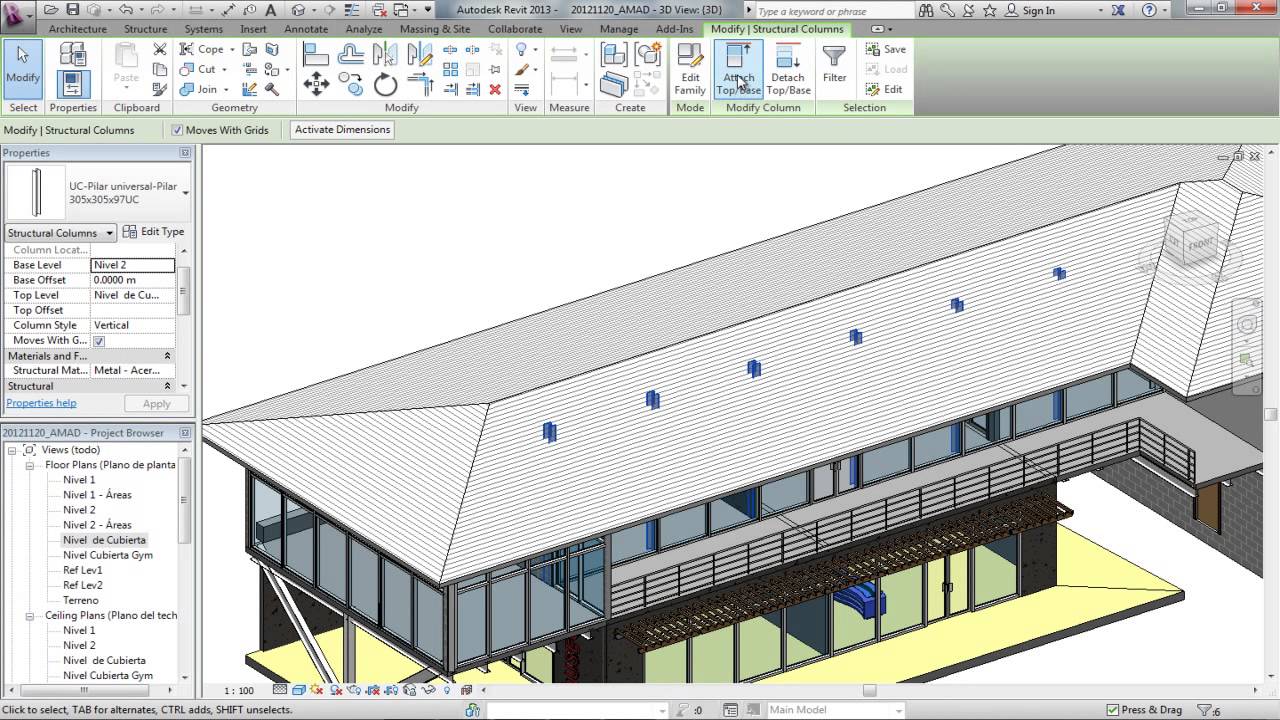Click the keyword search input box
This screenshot has width=1280, height=720.
coord(833,11)
